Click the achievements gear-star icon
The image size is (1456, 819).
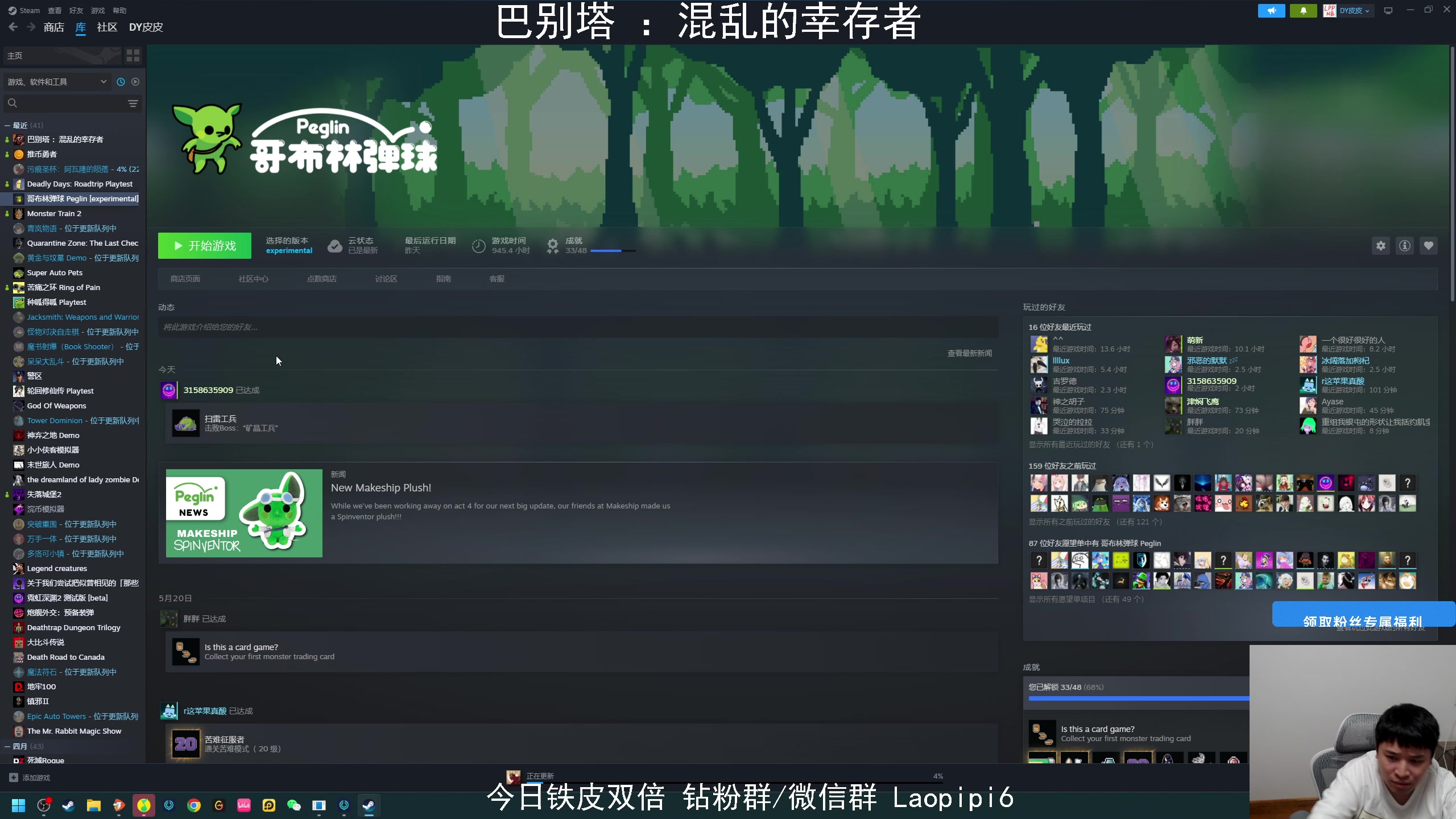[x=553, y=246]
